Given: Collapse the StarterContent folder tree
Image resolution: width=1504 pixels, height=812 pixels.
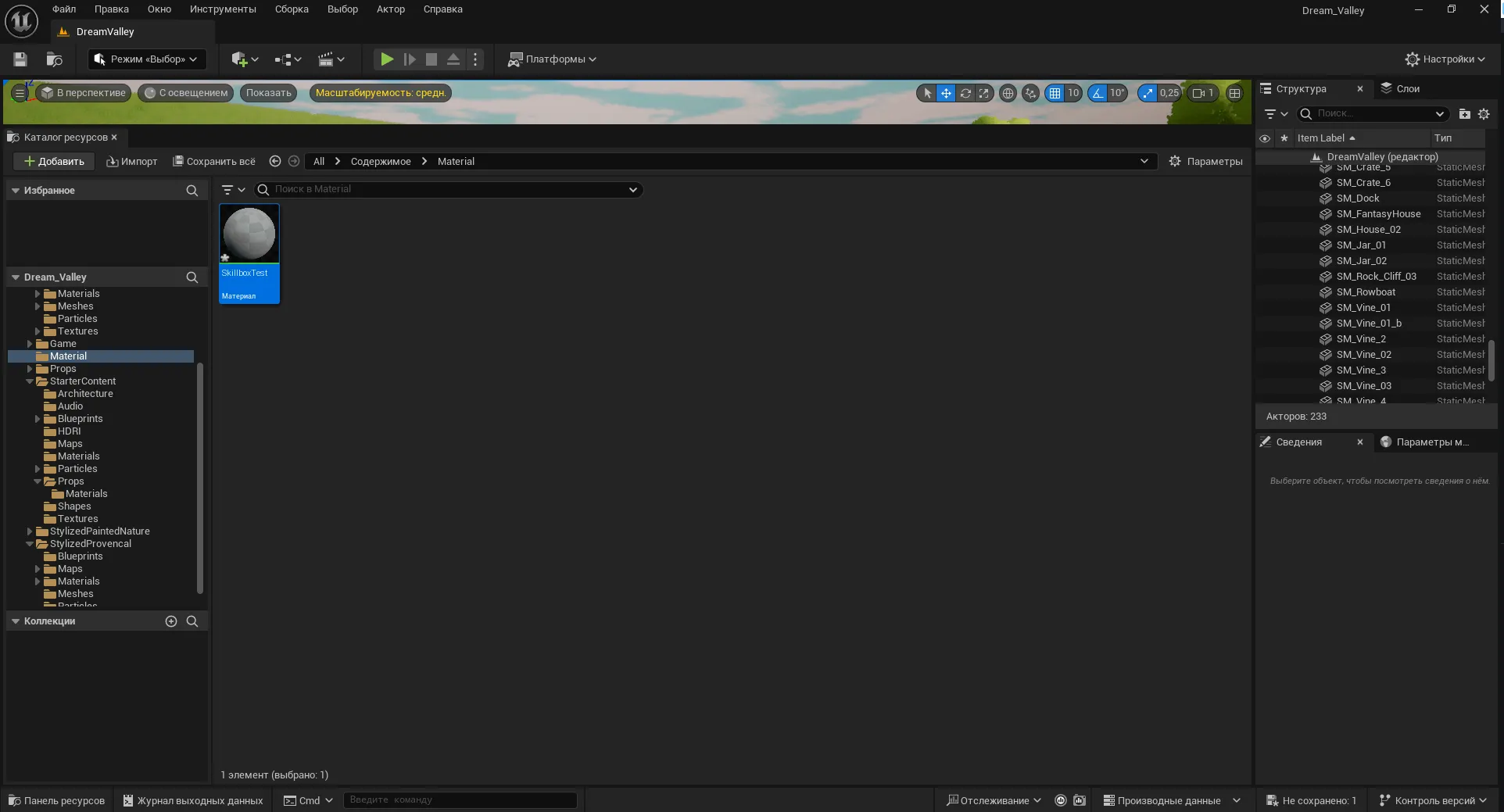Looking at the screenshot, I should [x=30, y=381].
